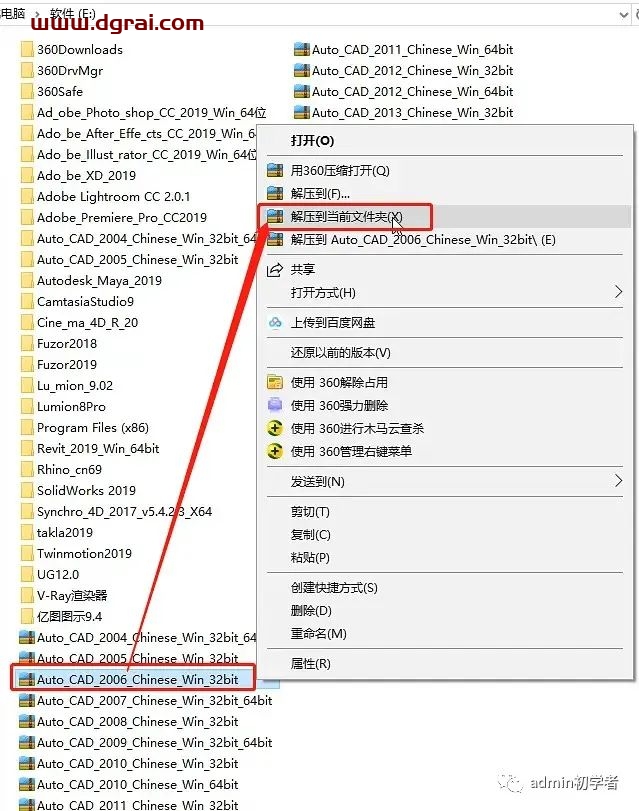Viewport: 639px width, 811px height.
Task: Click 360 icon beside 使用 360进行木马云查杀
Action: [x=275, y=428]
